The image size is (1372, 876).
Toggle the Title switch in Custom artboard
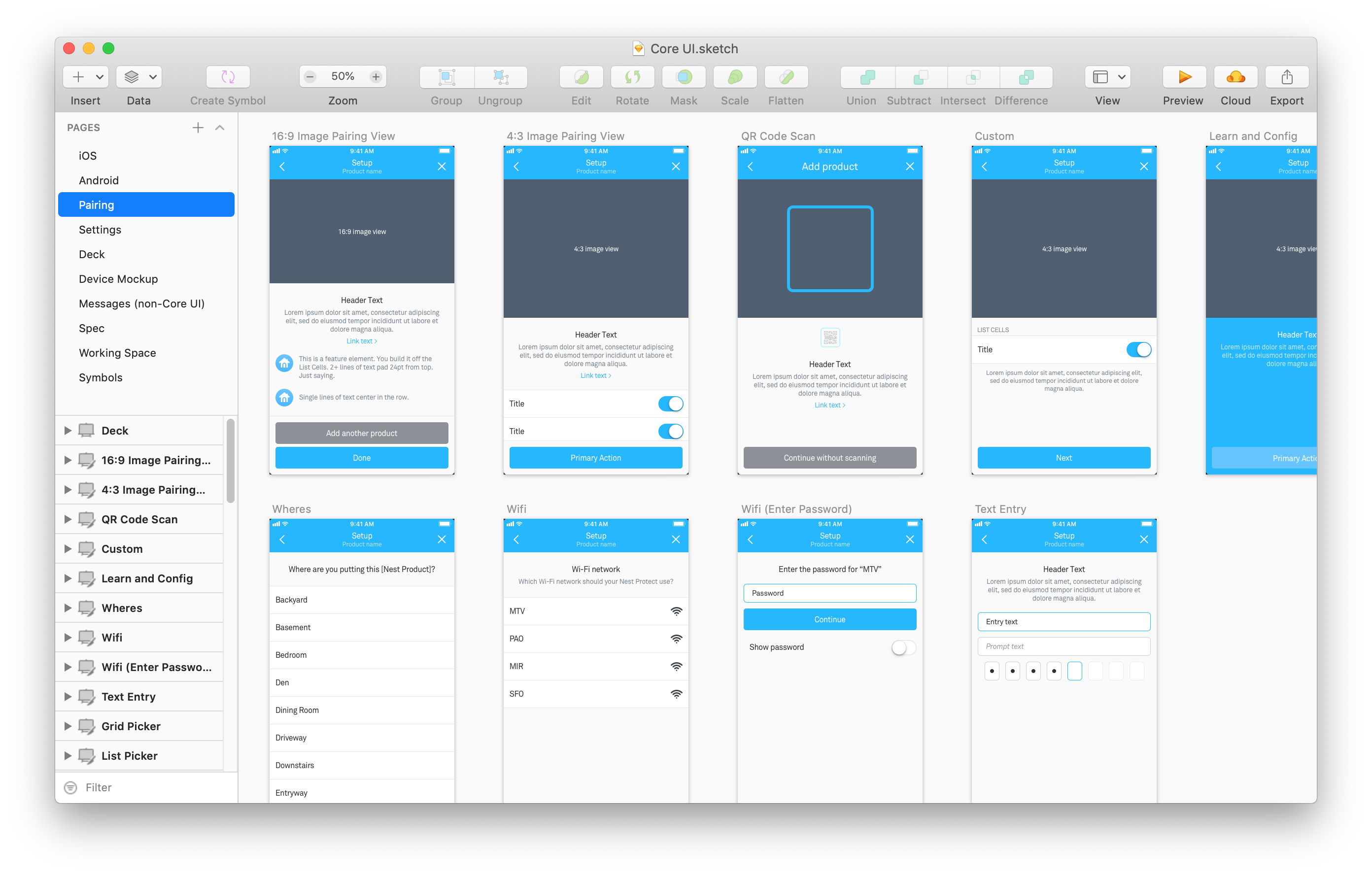tap(1138, 350)
